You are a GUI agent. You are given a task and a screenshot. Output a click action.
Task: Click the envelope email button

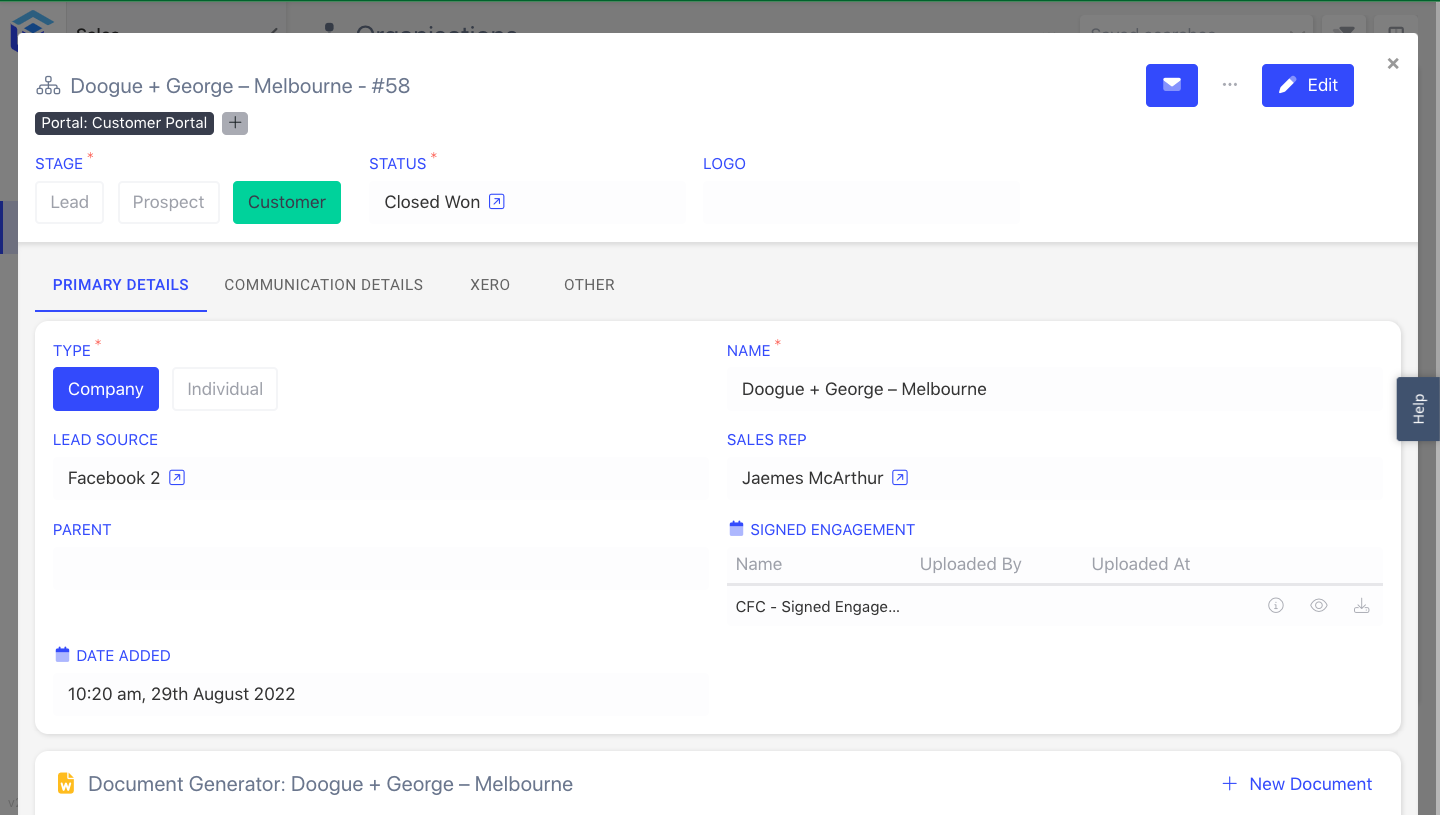(x=1171, y=85)
